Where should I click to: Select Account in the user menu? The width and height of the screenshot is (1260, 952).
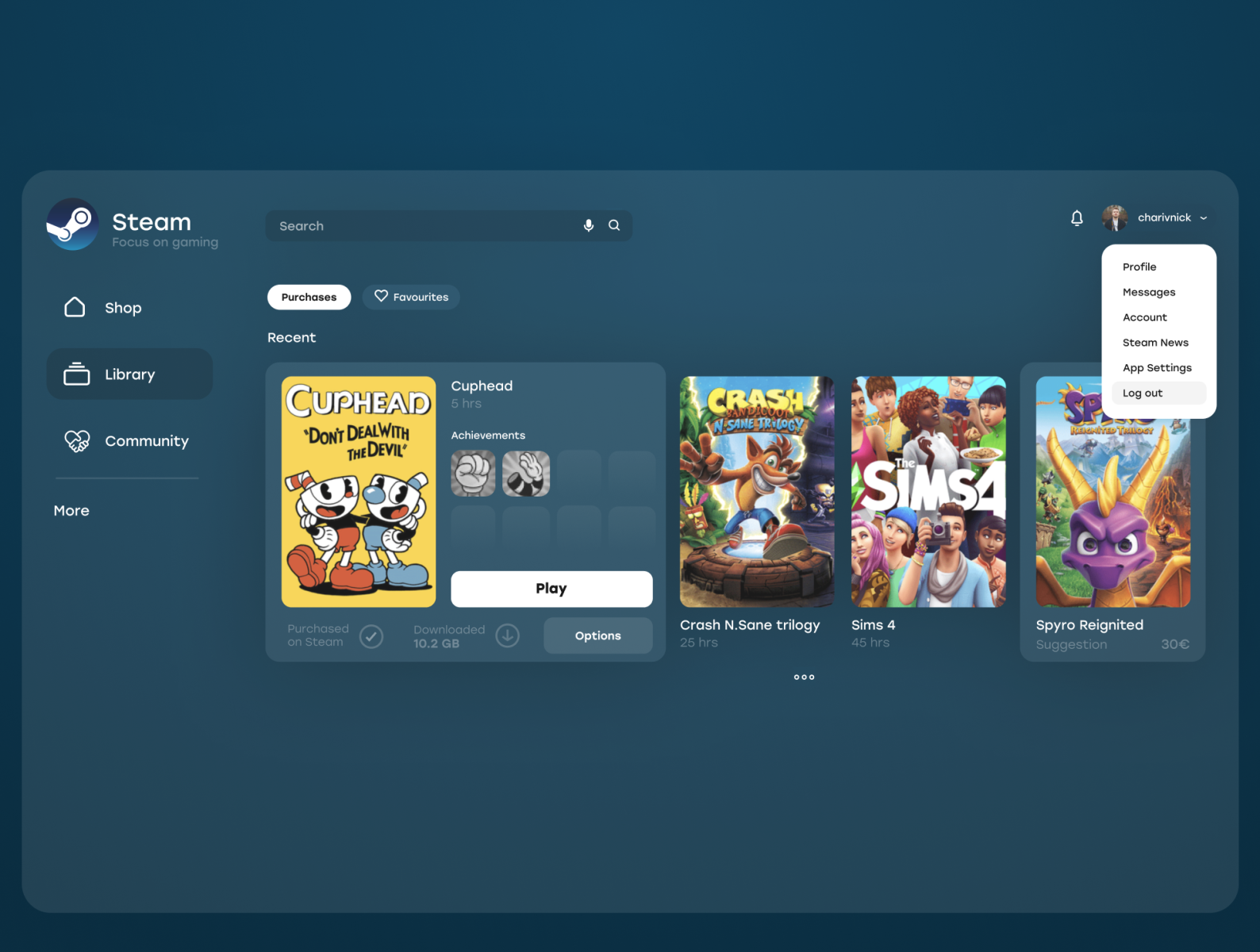point(1145,317)
